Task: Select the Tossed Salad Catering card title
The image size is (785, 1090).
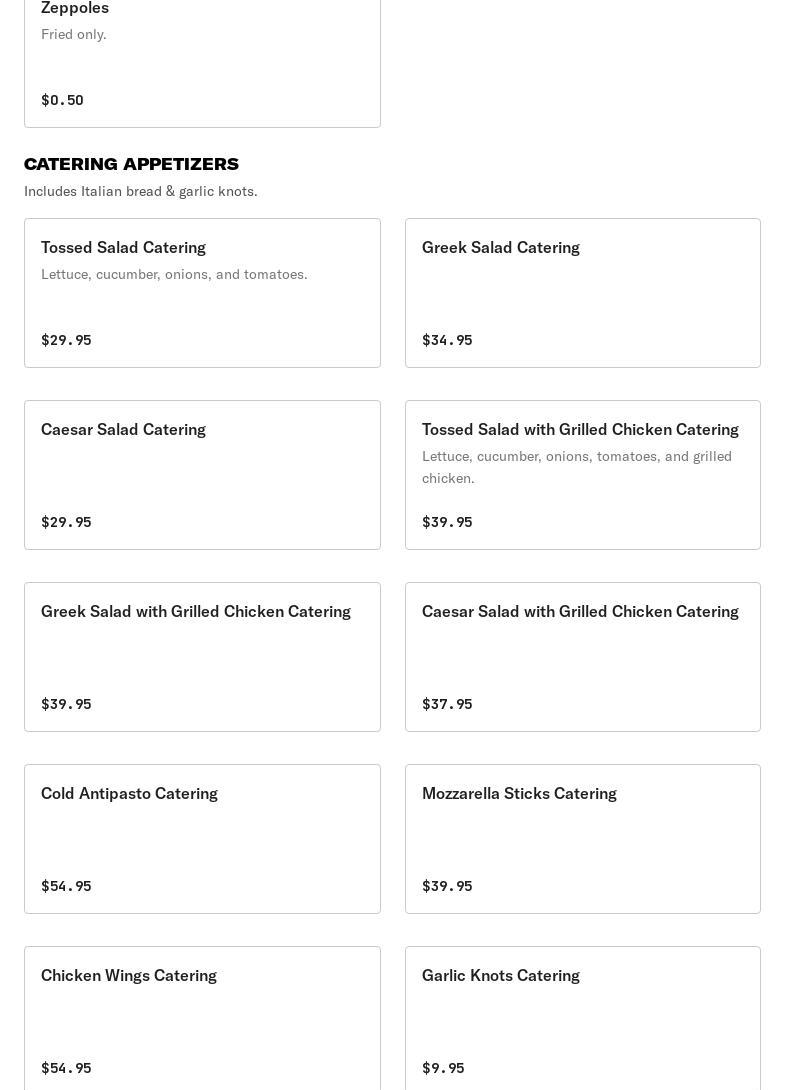Action: (x=123, y=247)
